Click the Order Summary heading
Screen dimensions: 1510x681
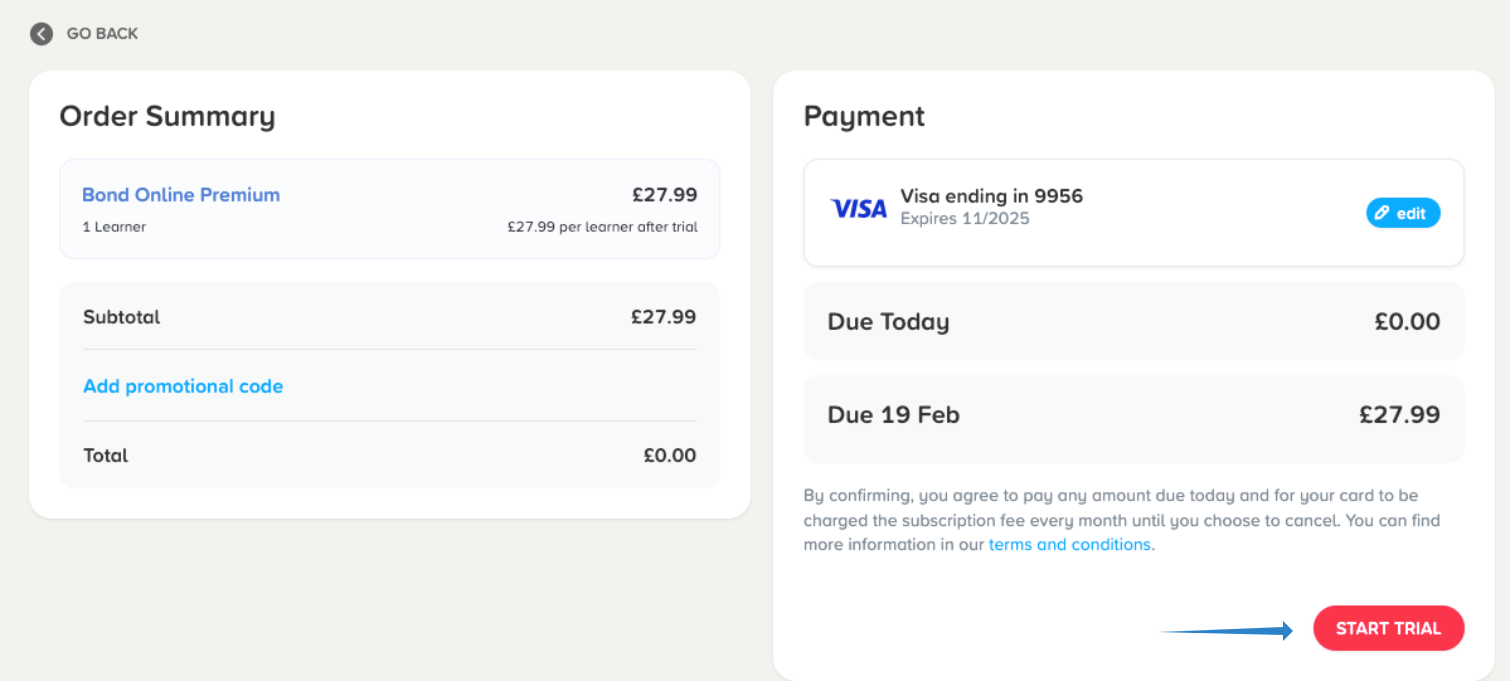tap(167, 116)
